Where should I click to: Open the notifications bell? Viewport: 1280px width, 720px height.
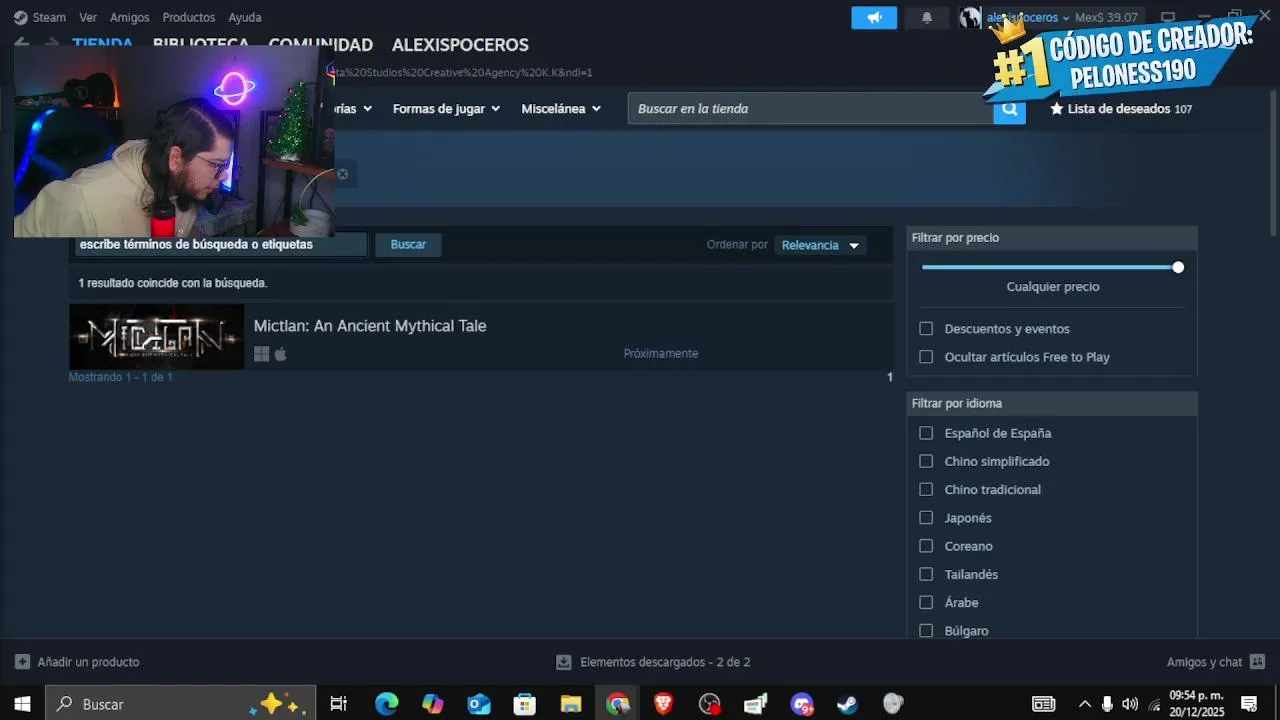coord(927,18)
